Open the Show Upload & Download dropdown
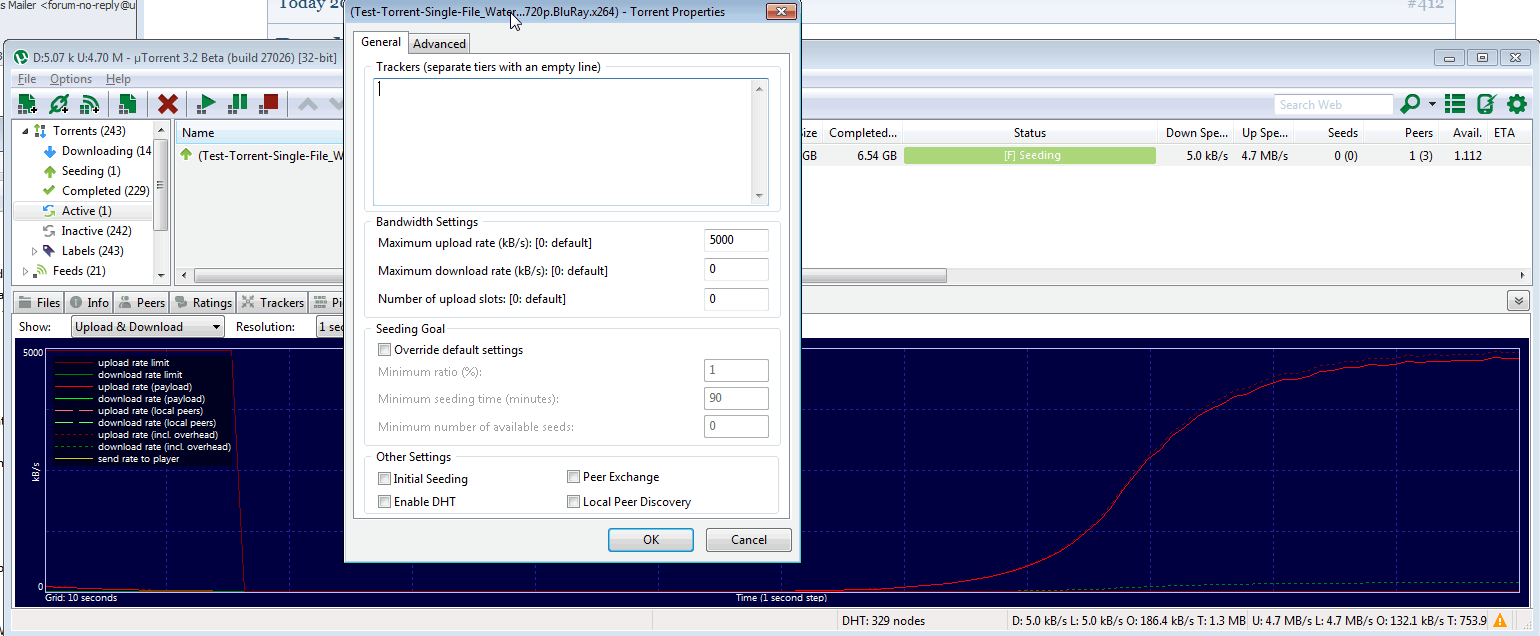Image resolution: width=1540 pixels, height=636 pixels. (147, 327)
